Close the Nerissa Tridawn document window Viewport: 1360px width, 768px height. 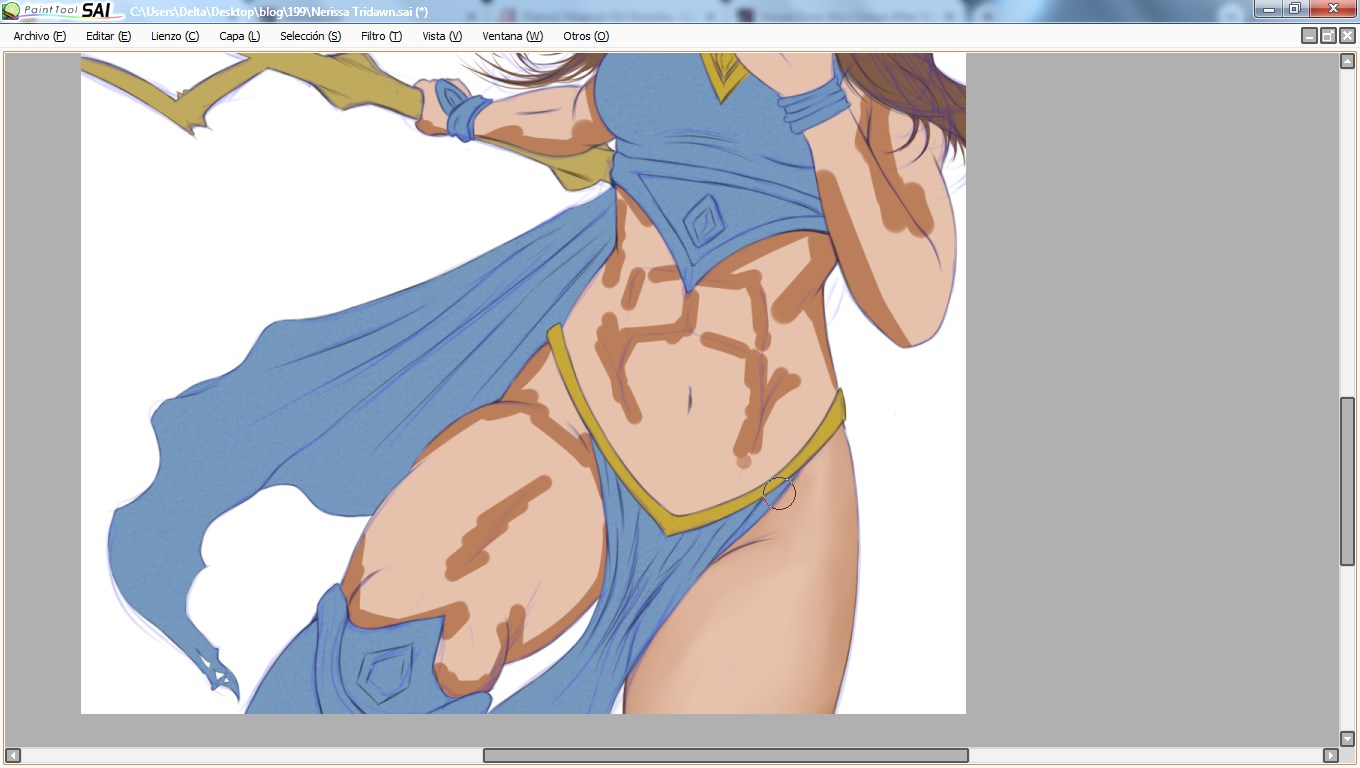coord(1347,36)
